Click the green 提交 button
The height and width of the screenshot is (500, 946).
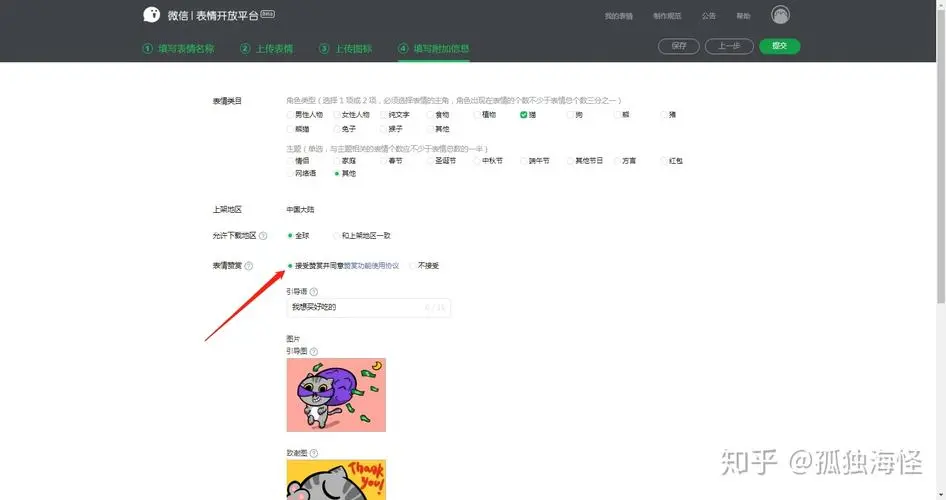[779, 46]
